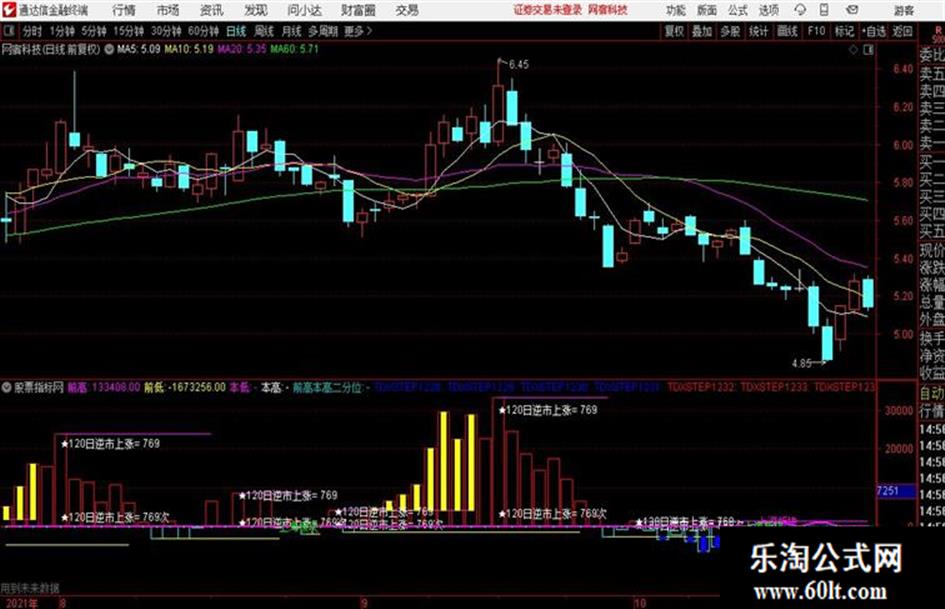Screen dimensions: 945x609
Task: Open the F10 company info button
Action: [x=816, y=31]
